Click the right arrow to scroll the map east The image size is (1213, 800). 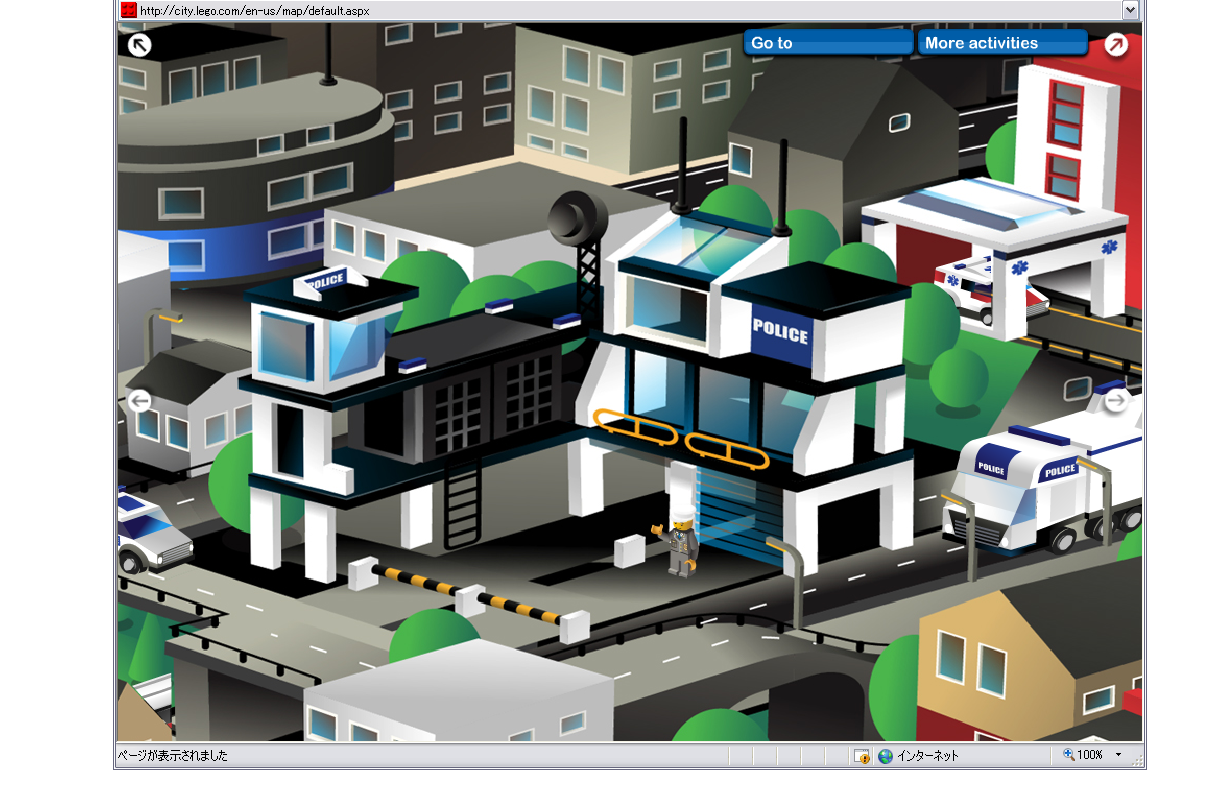pos(1117,400)
